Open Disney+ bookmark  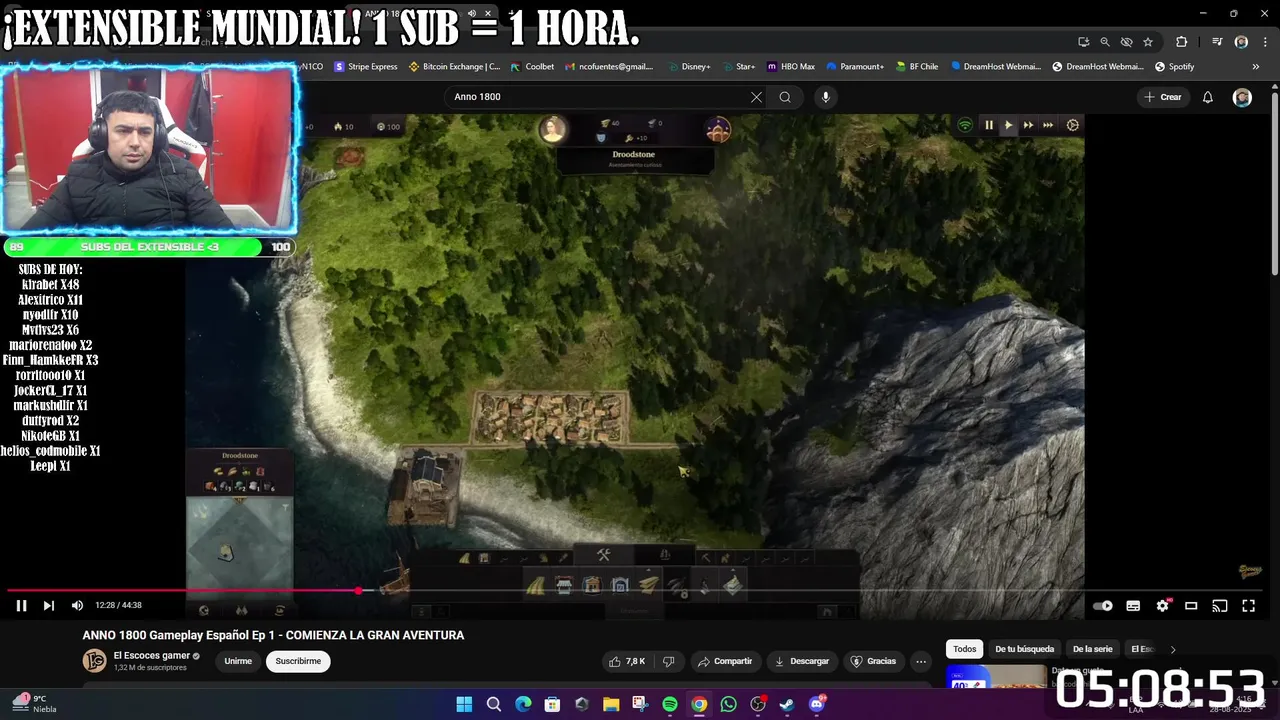688,67
